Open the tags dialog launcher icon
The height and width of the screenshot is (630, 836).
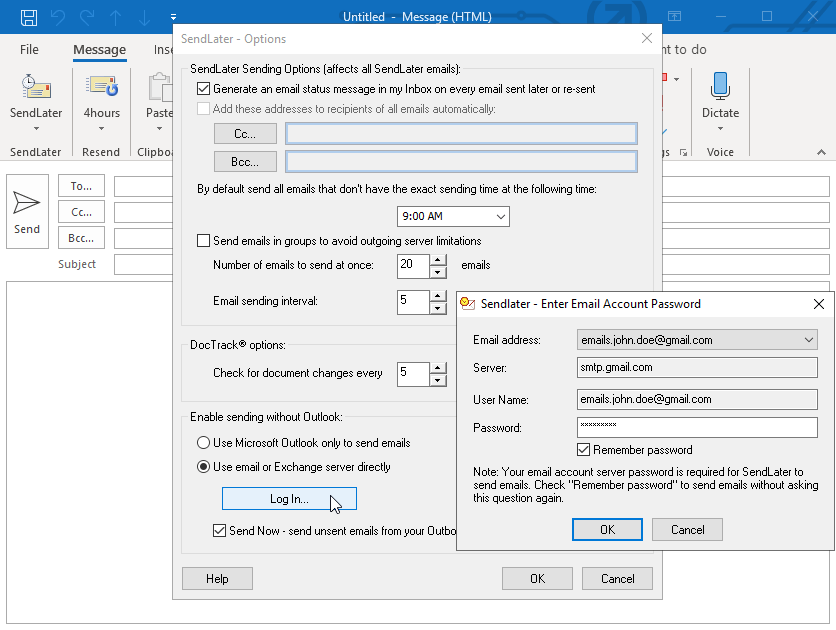[683, 153]
